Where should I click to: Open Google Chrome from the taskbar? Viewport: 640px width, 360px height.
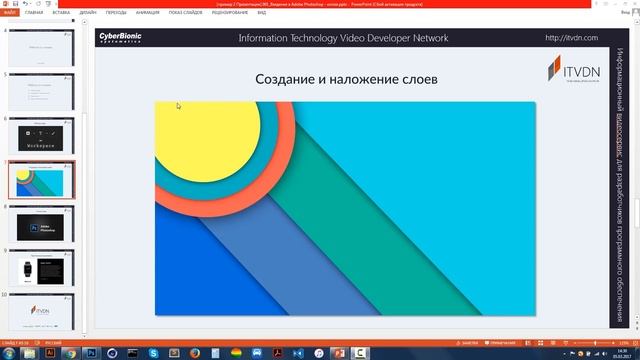click(x=71, y=353)
